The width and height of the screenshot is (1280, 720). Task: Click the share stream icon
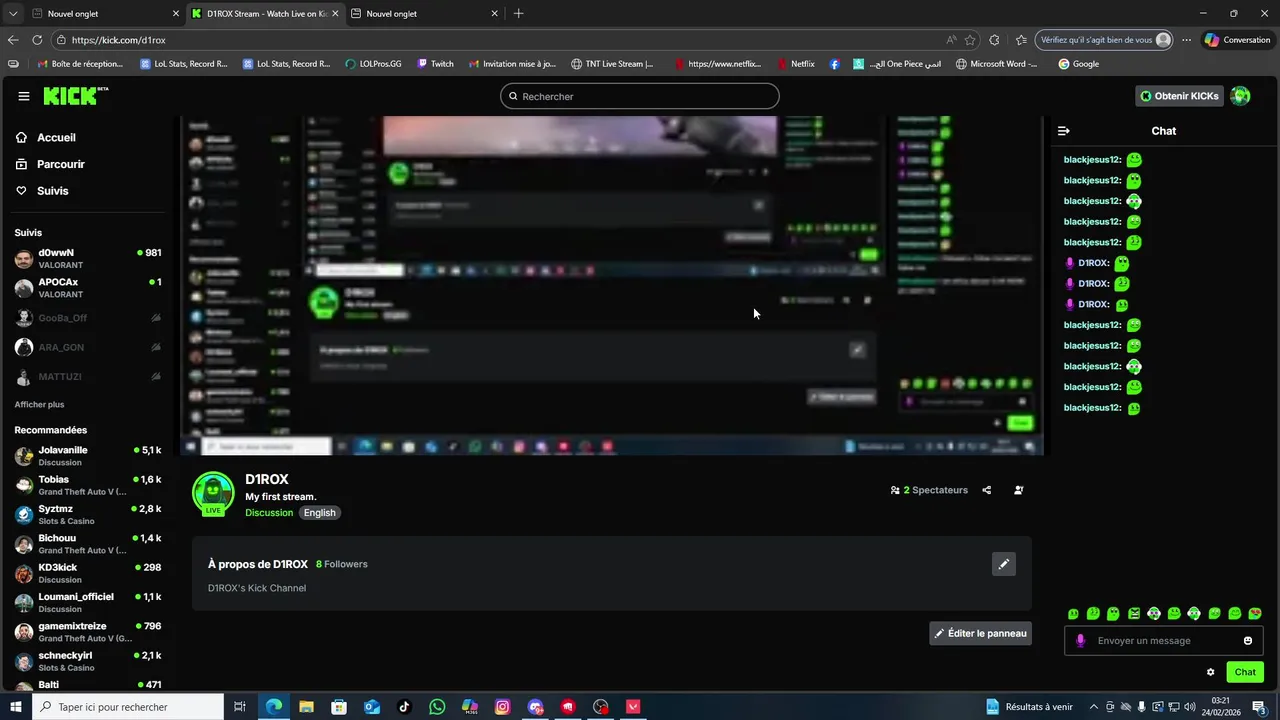987,490
